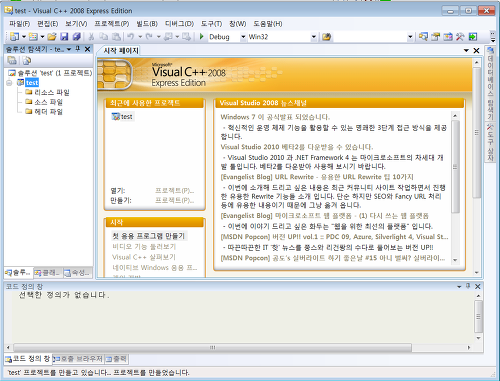Viewport: 500px width, 381px height.
Task: Click Visual C++ 살펴보기 link
Action: click(x=144, y=257)
